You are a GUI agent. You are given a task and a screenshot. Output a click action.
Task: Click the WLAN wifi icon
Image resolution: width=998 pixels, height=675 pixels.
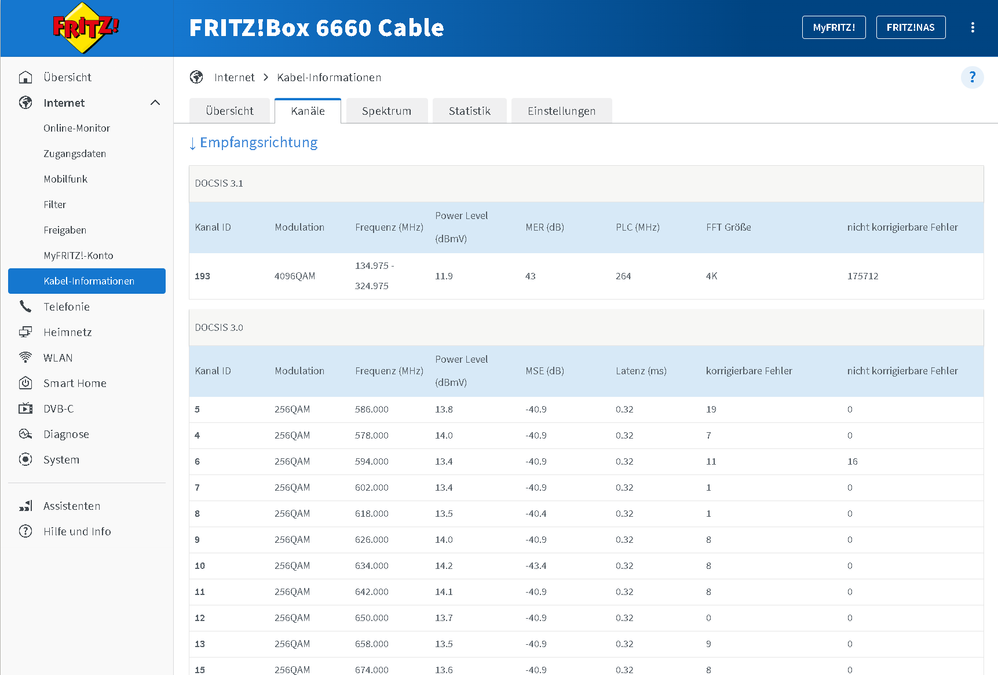[x=26, y=358]
